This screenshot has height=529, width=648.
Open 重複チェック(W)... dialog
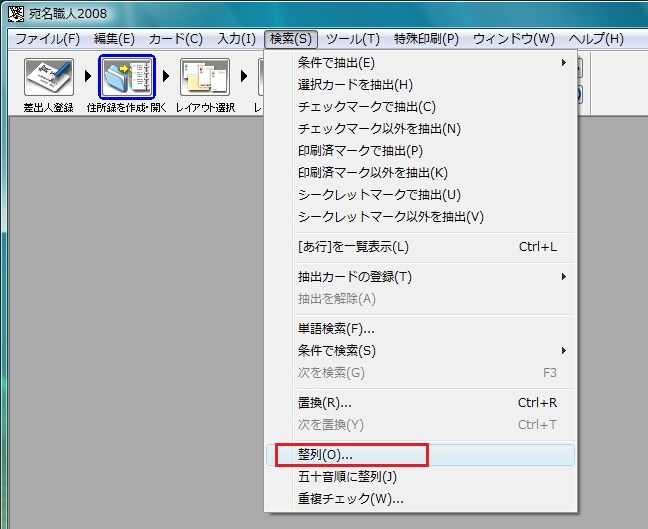(x=420, y=498)
